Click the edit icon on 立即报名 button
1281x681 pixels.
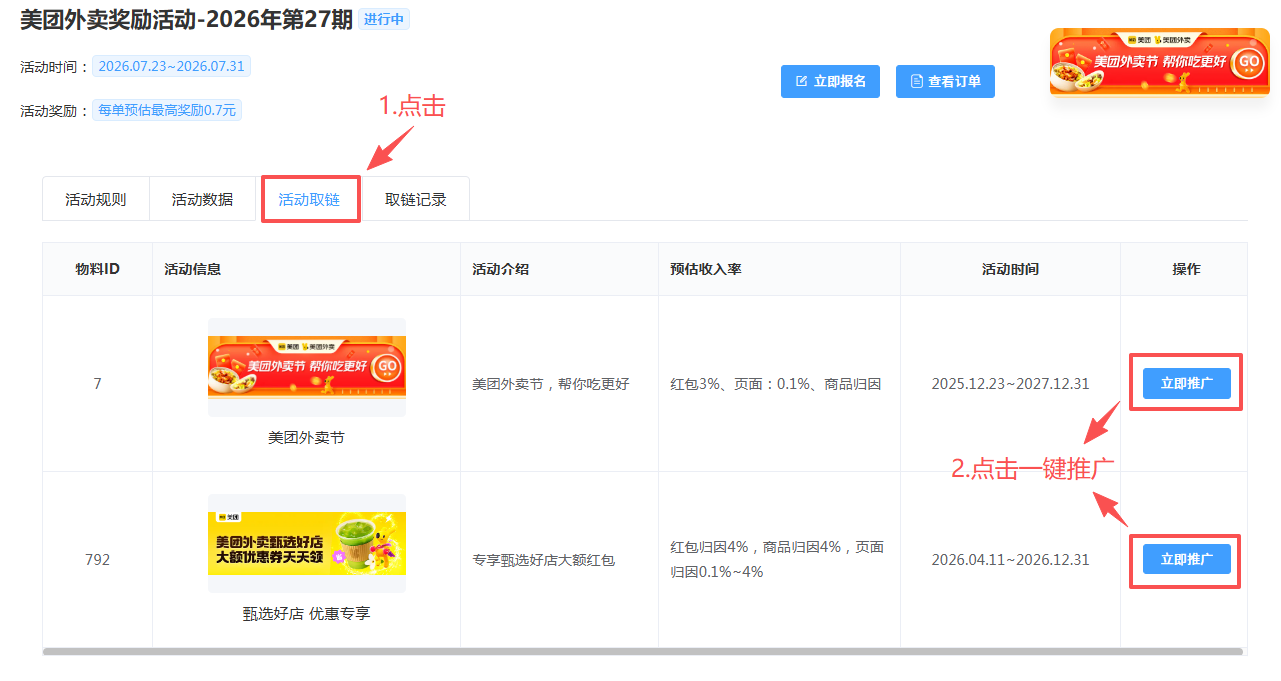(x=801, y=81)
